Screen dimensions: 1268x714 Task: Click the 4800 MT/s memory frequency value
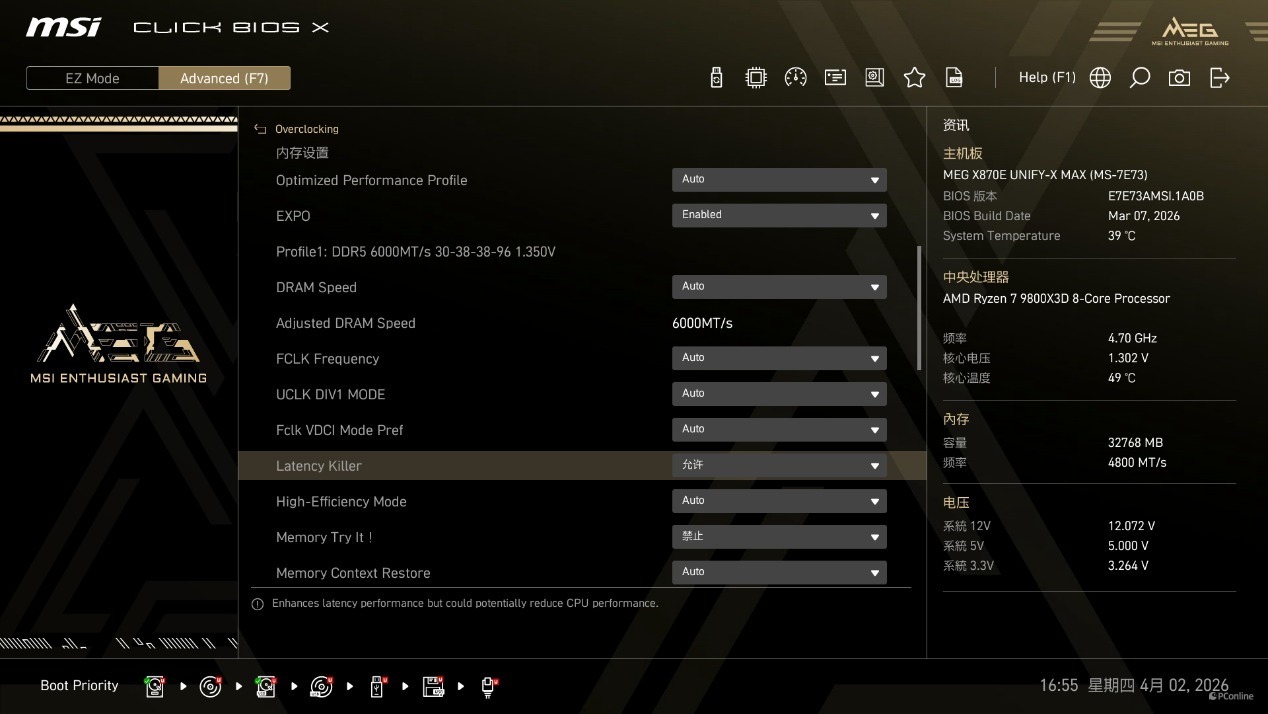[1137, 463]
